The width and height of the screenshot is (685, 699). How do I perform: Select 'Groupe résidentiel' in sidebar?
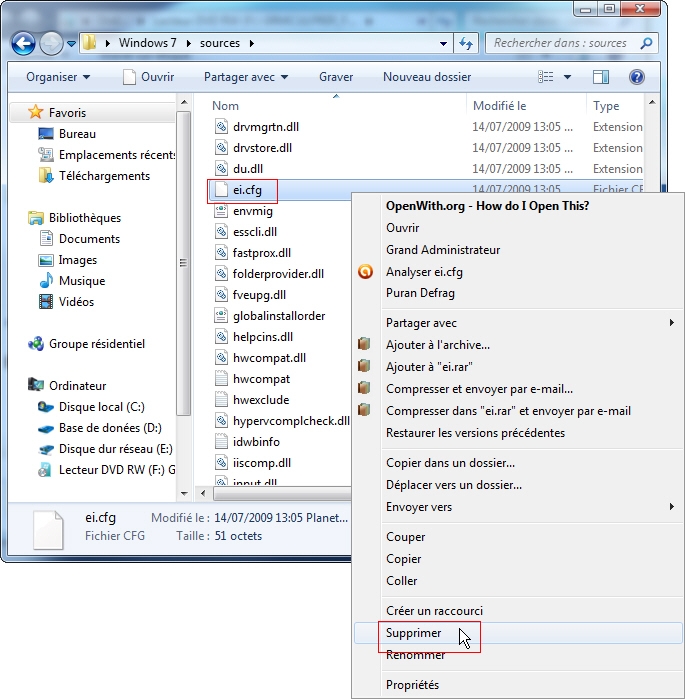pos(97,344)
